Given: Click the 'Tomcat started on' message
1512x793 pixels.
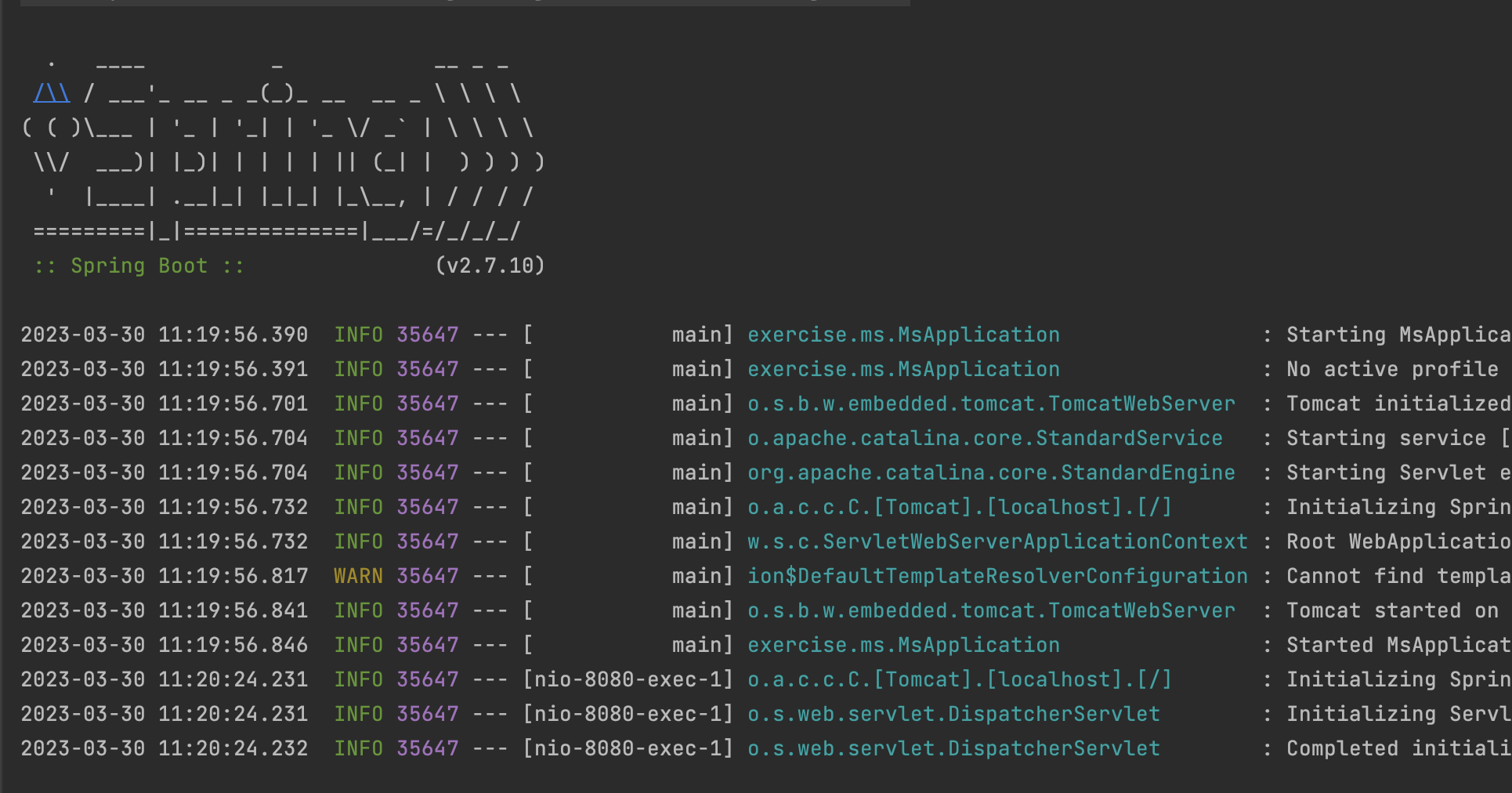Looking at the screenshot, I should [1392, 610].
